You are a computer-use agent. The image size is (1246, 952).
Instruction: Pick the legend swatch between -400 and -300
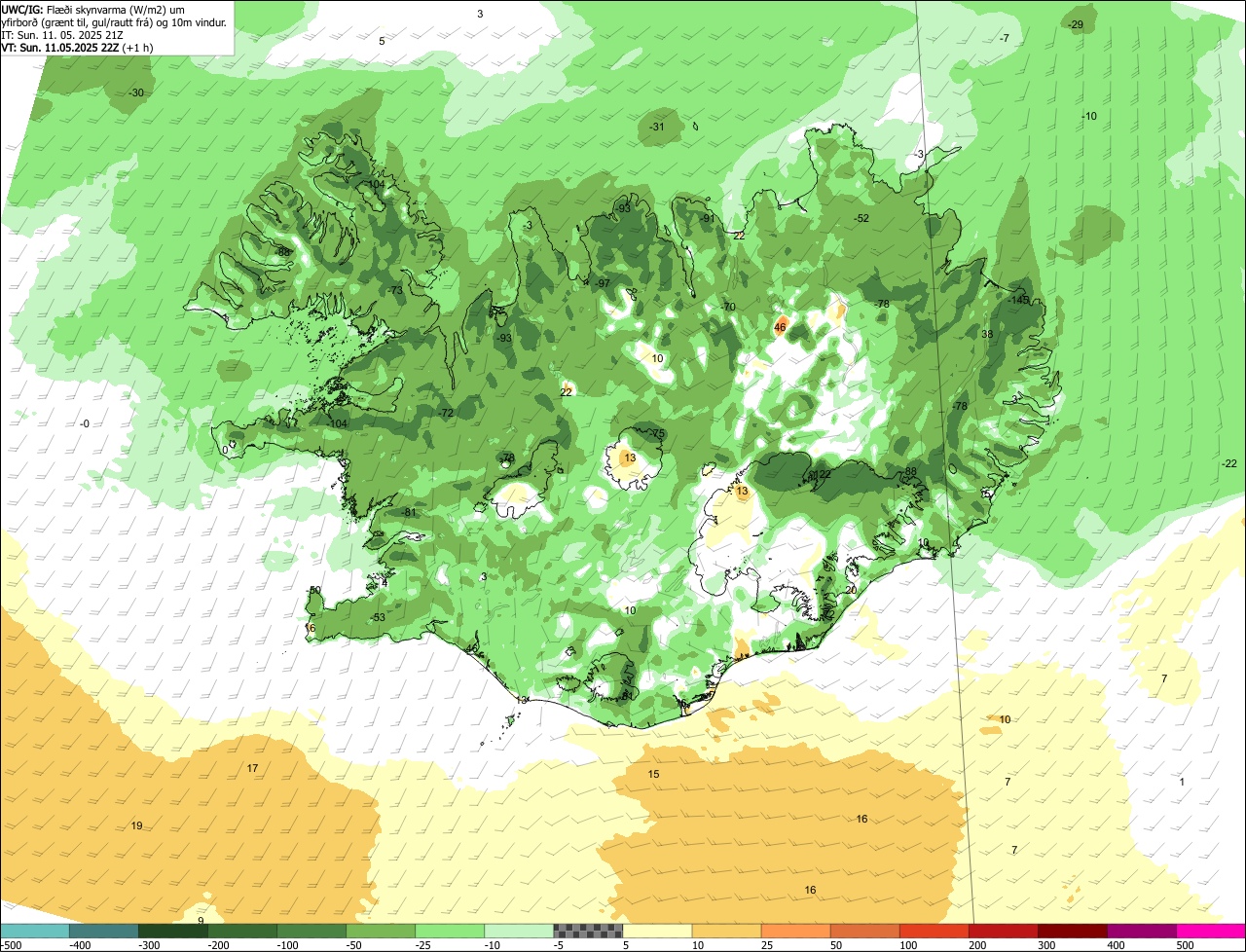[x=103, y=931]
